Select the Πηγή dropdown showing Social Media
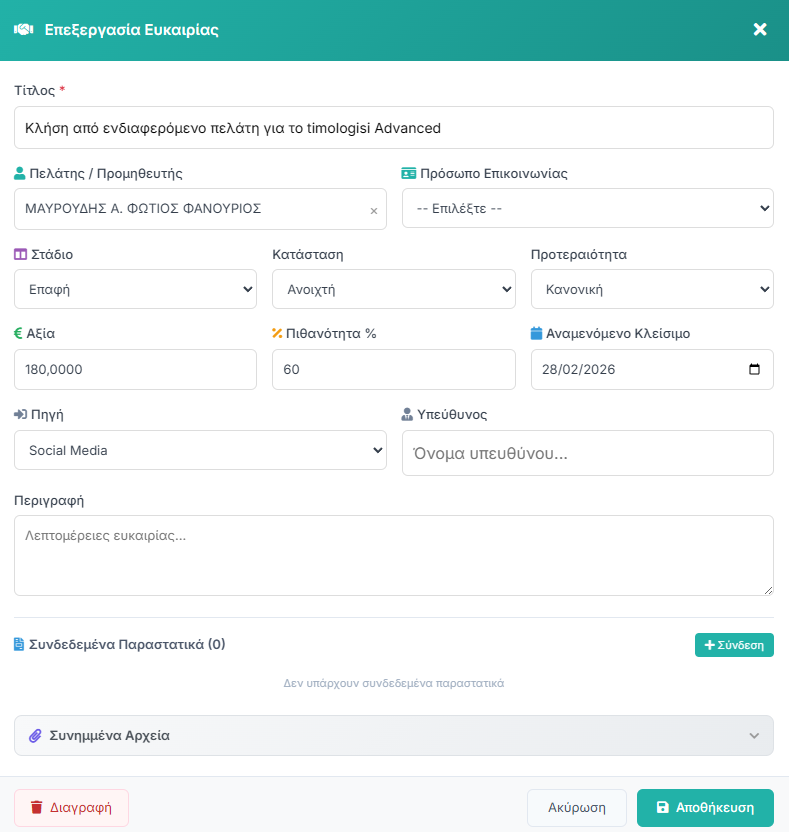The height and width of the screenshot is (832, 789). [x=200, y=450]
